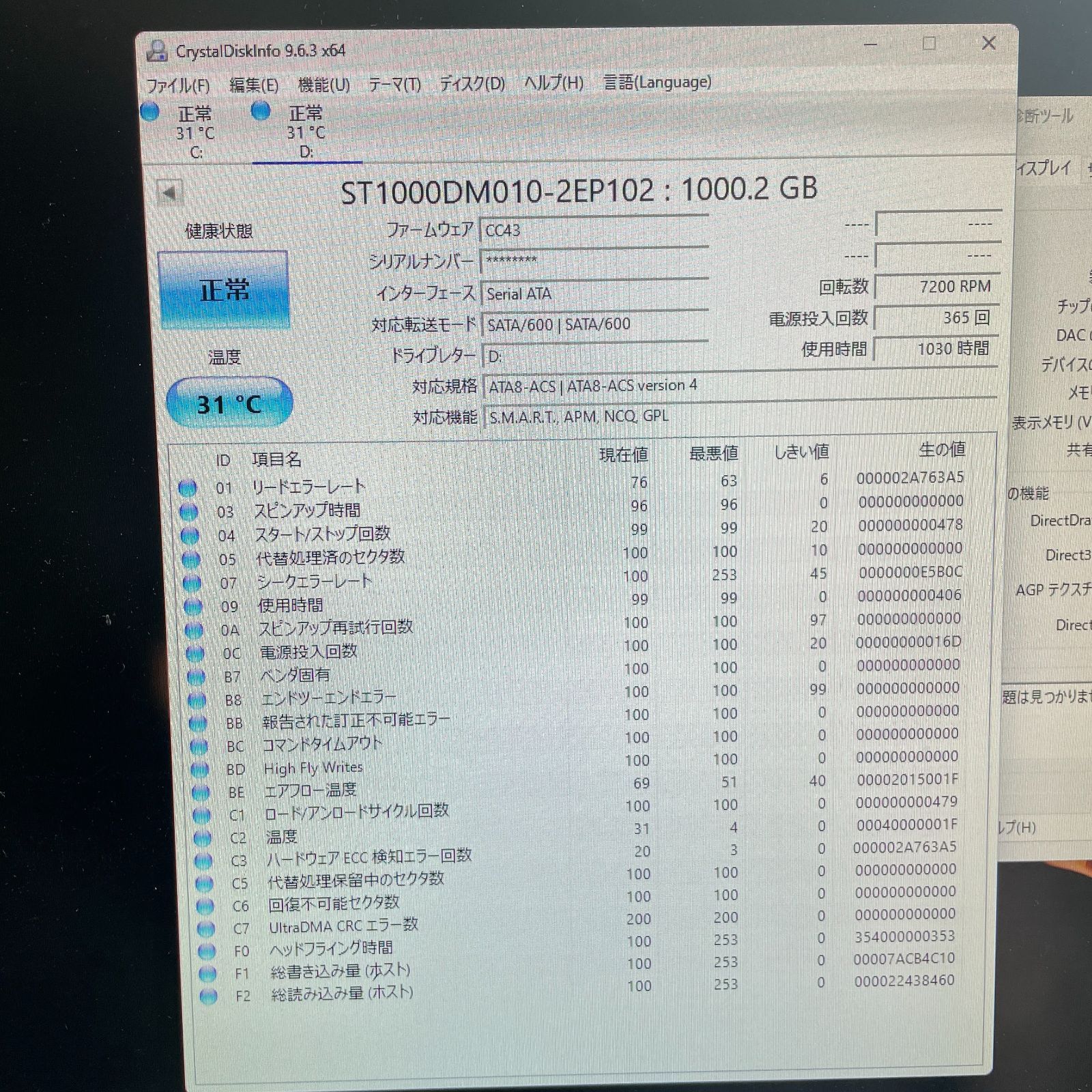Image resolution: width=1092 pixels, height=1092 pixels.
Task: Open the 機能(U) menu
Action: [324, 85]
